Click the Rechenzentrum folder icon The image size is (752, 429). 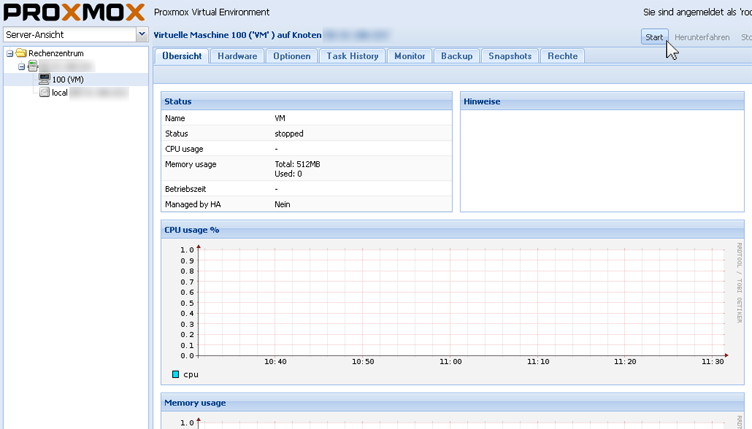[21, 53]
